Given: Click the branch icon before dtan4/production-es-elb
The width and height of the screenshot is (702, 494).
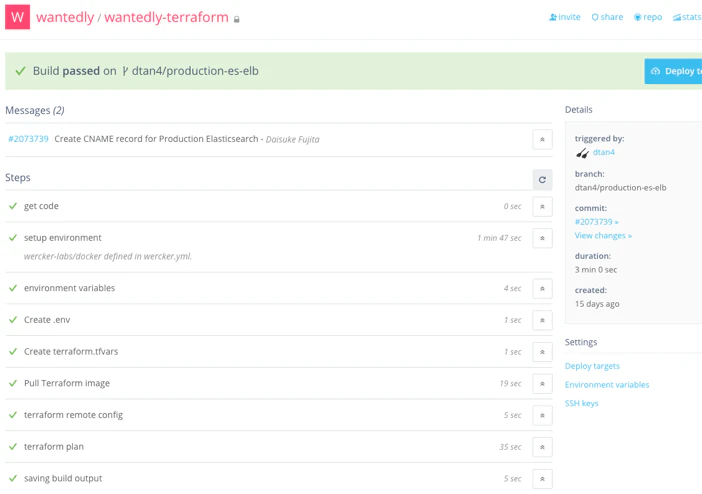Looking at the screenshot, I should pos(125,71).
